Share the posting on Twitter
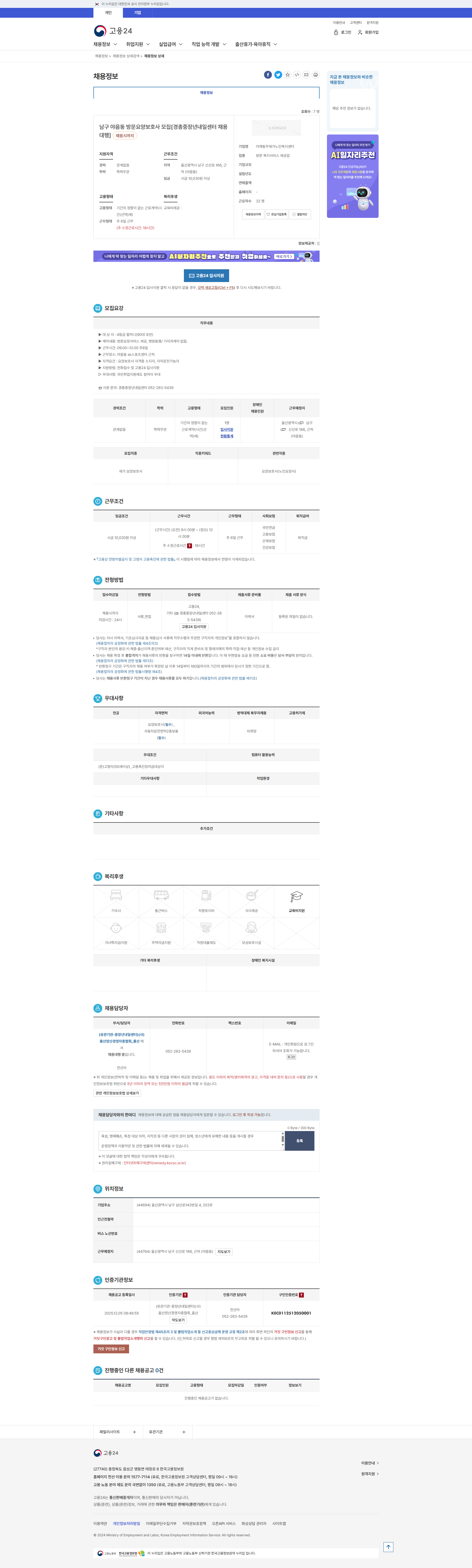 pos(278,75)
